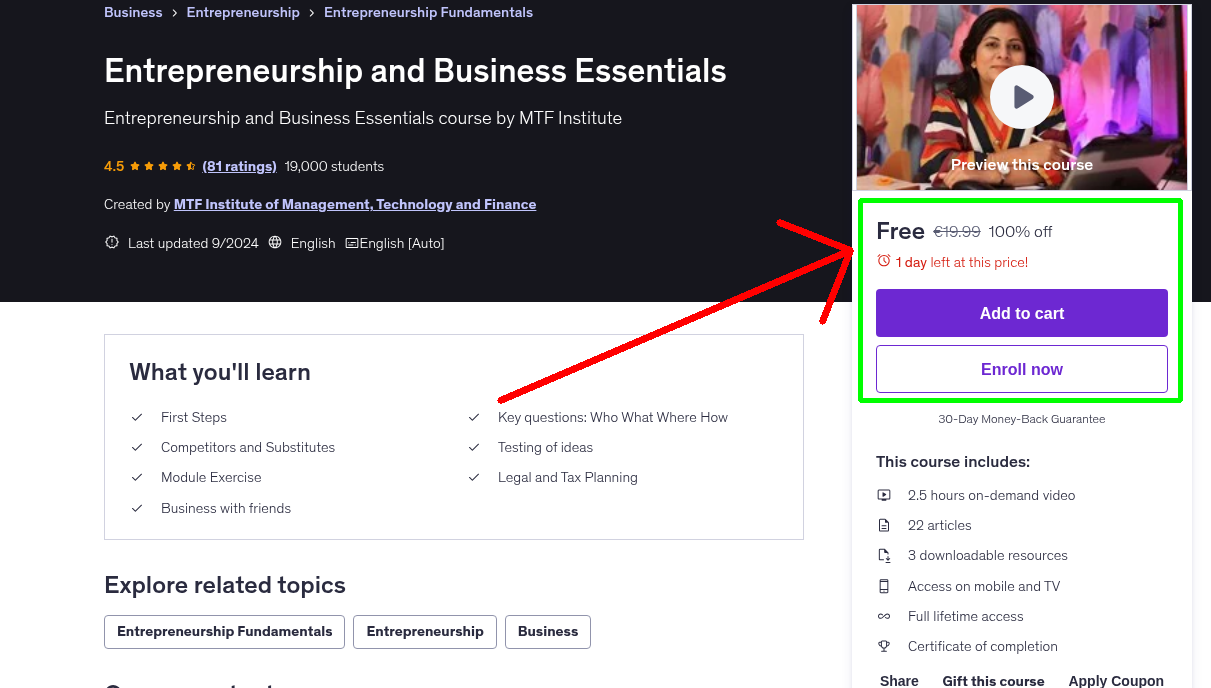Screen dimensions: 1211x688
Task: Click the alarm clock icon beside 1 day left
Action: tap(884, 261)
